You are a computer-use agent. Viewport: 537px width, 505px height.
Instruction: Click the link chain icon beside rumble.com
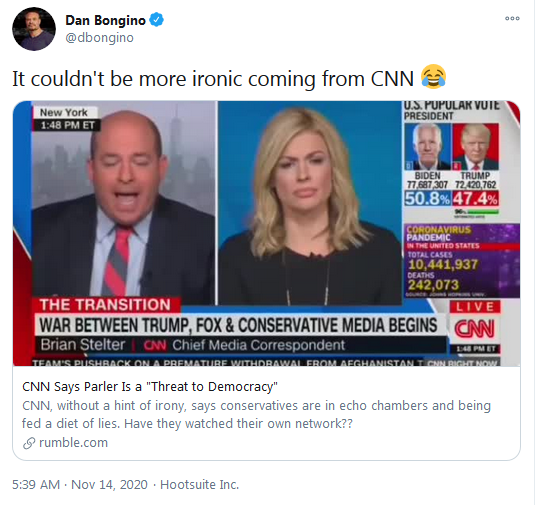click(x=29, y=443)
